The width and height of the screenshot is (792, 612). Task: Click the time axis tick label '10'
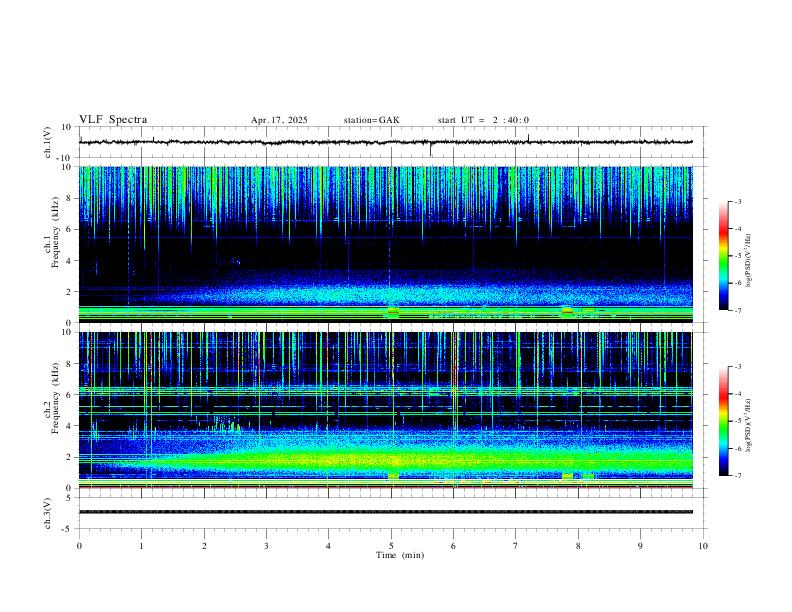pos(703,546)
